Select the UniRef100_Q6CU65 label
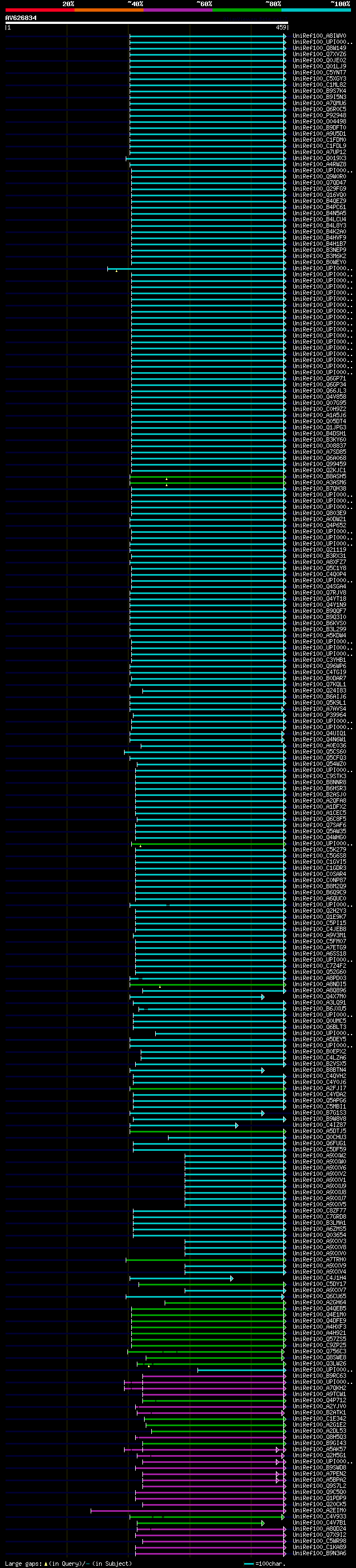356x1568 pixels. tap(319, 1296)
